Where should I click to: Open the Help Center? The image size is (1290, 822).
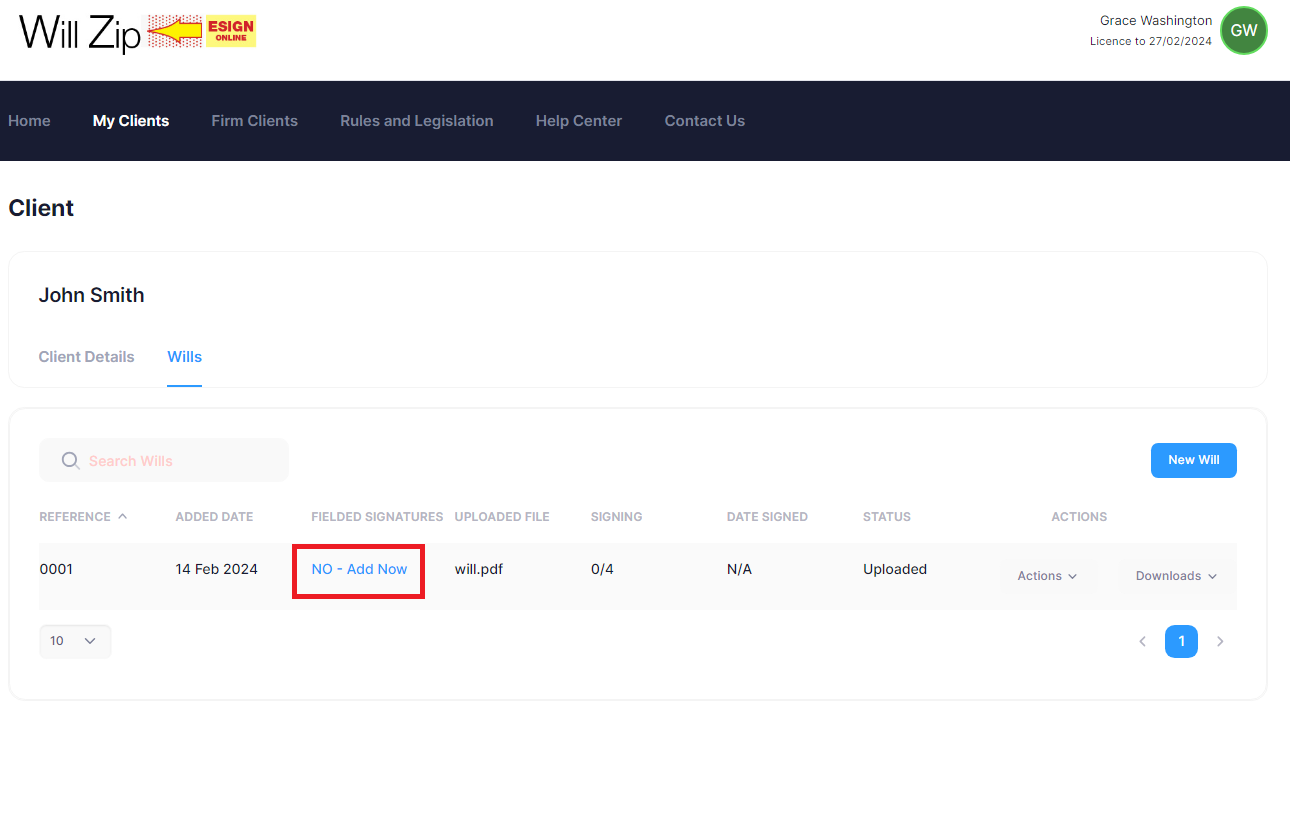coord(579,121)
